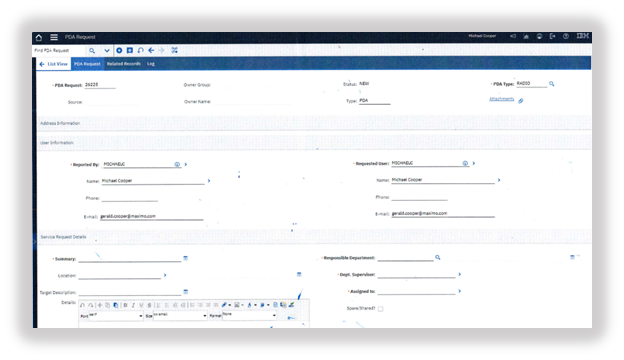Go to previous record arrow
624x360 pixels.
[151, 50]
